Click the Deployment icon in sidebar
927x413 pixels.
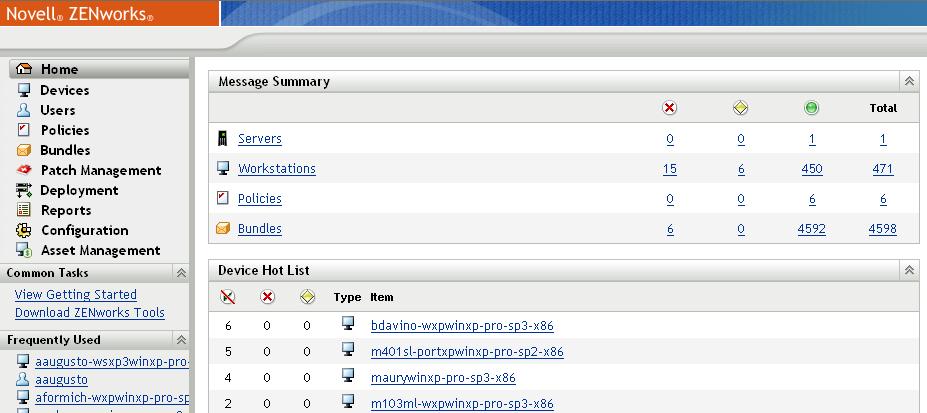tap(24, 190)
